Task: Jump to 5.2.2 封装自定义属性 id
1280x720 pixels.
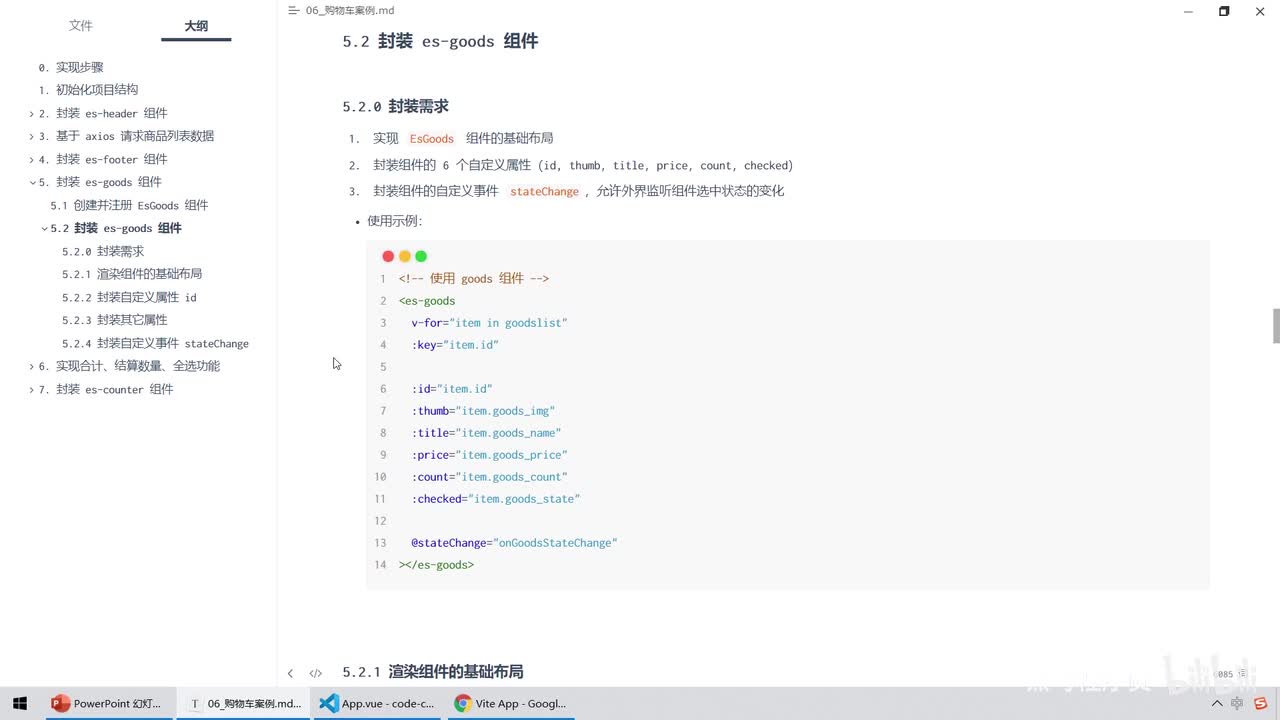Action: (129, 297)
